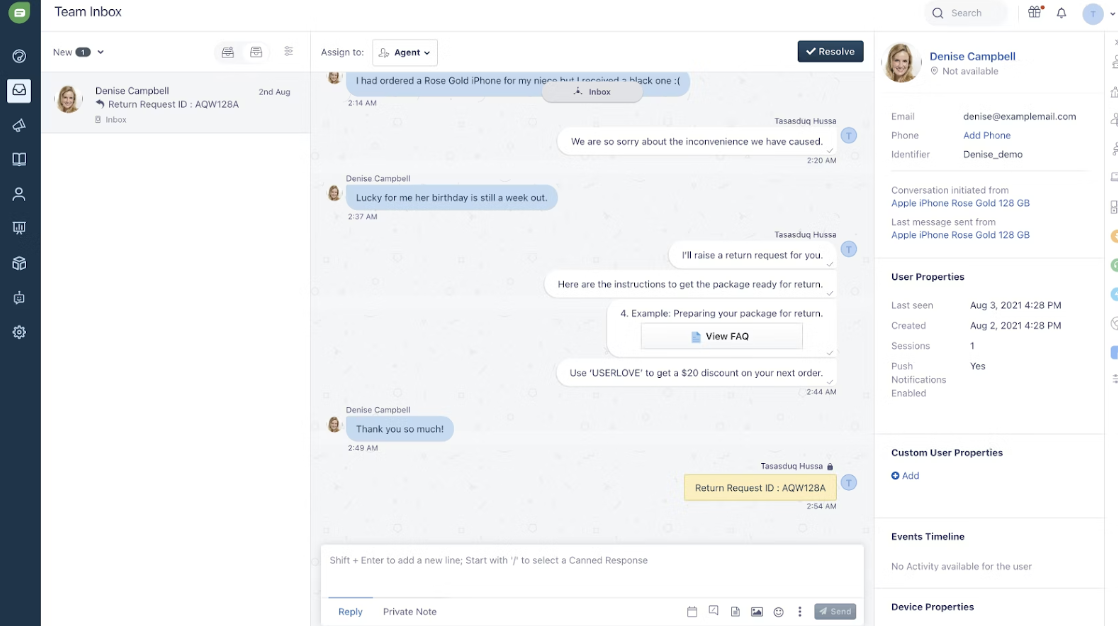The width and height of the screenshot is (1118, 626).
Task: Click the Add Phone link
Action: 986,135
